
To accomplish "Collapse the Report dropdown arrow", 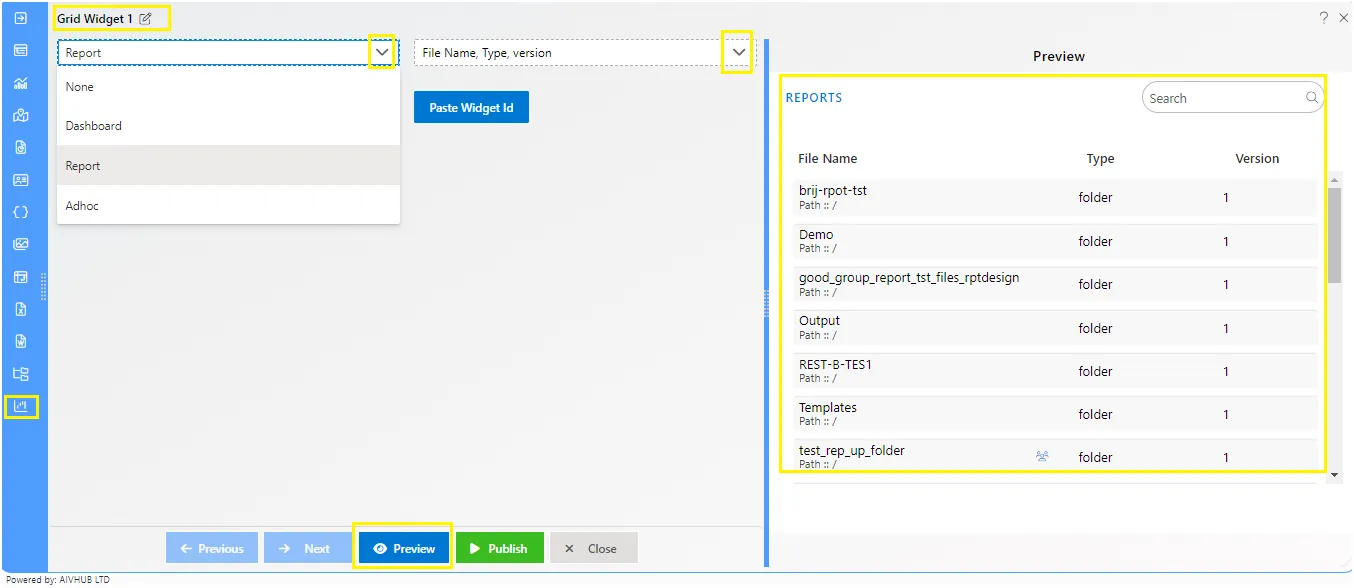I will click(381, 52).
